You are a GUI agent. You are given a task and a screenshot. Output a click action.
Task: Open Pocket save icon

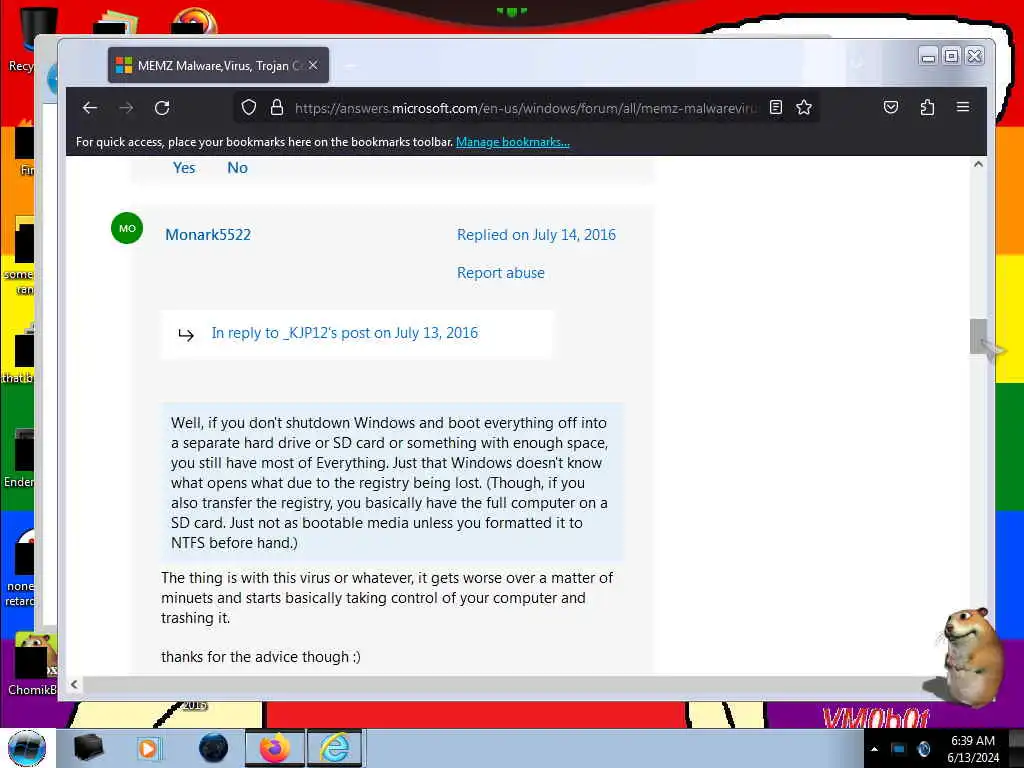coord(891,108)
